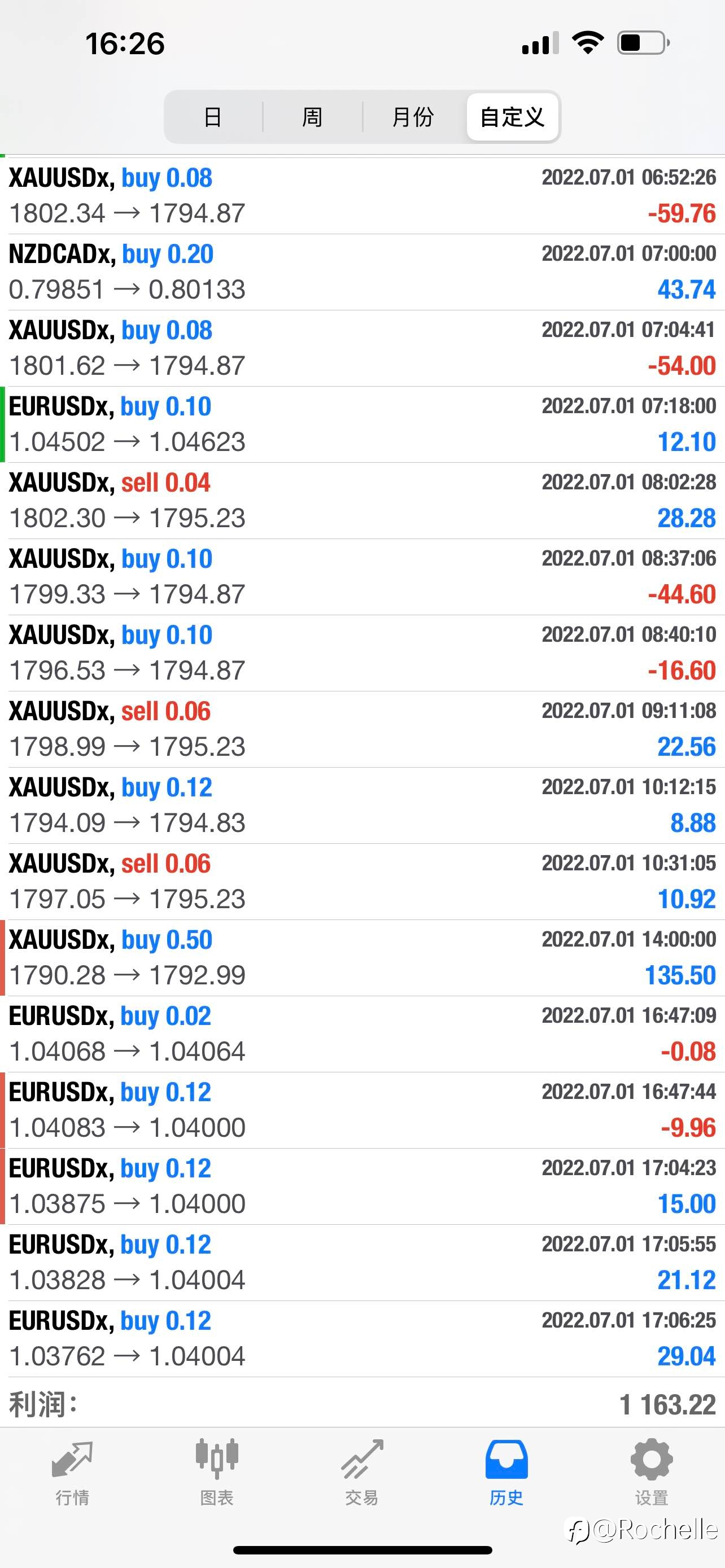Tap the Wi-Fi status icon
Screen dimensions: 725x1568
[587, 42]
